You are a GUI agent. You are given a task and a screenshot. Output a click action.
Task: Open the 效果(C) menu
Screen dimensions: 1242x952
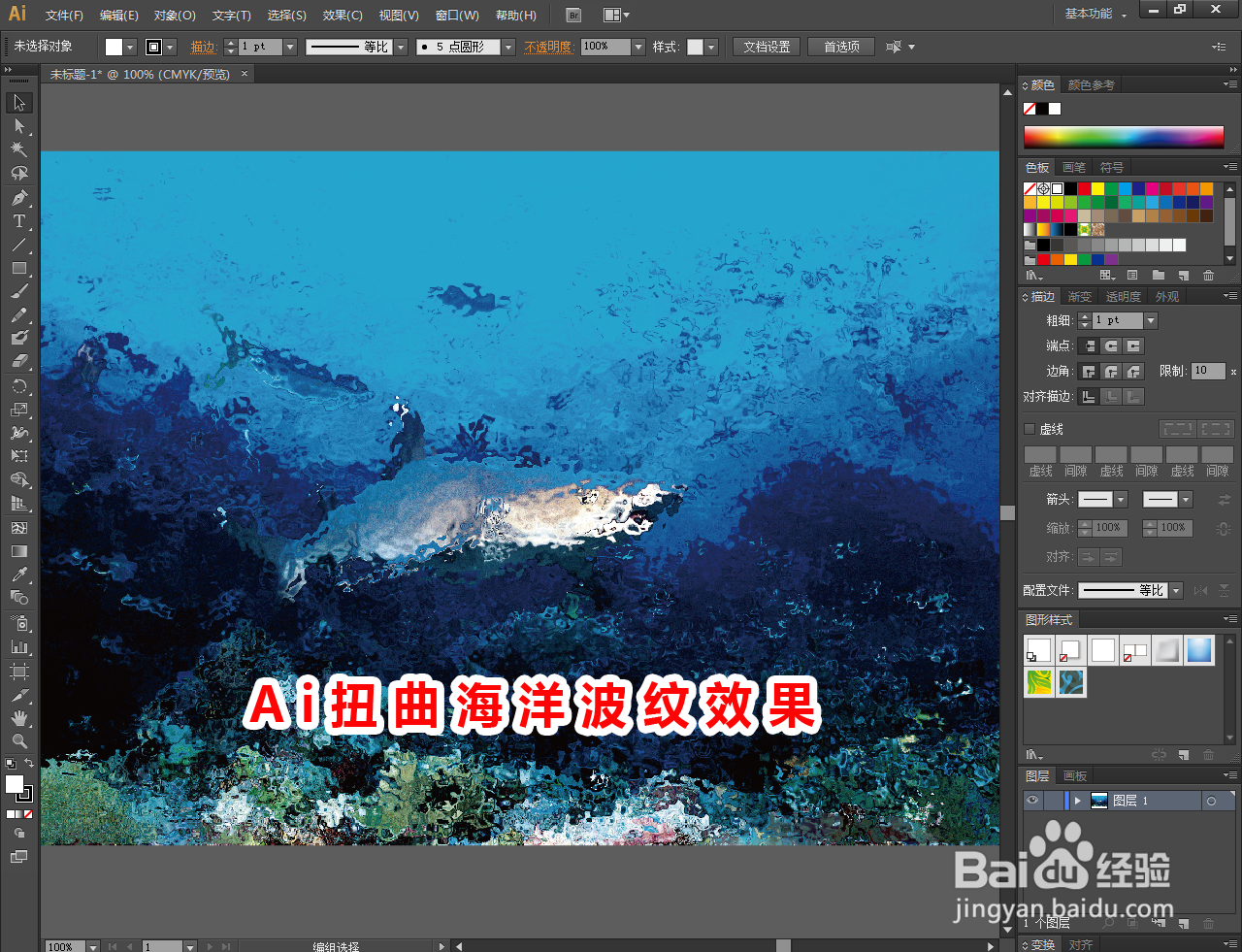tap(342, 15)
